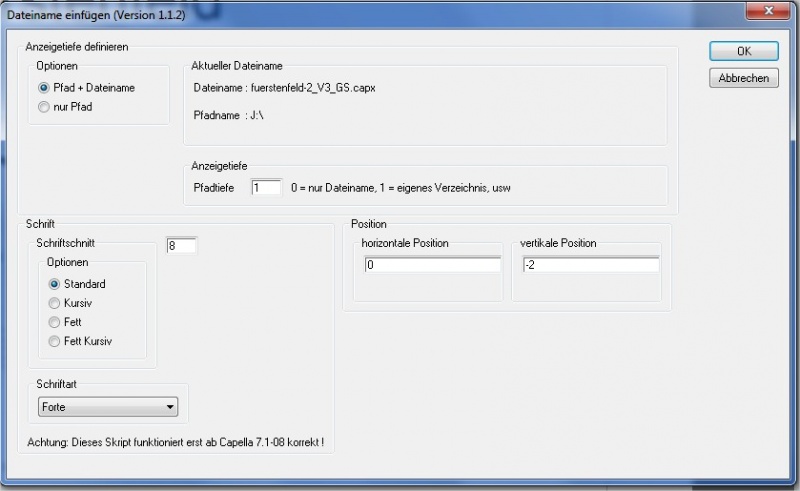Choose the Fett Kursiv font style
800x491 pixels.
click(55, 341)
